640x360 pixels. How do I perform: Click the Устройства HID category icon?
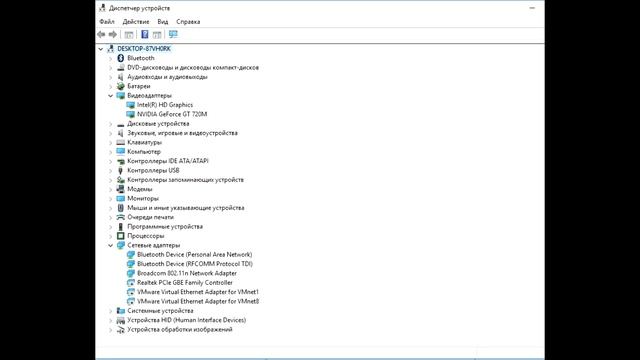coord(120,320)
